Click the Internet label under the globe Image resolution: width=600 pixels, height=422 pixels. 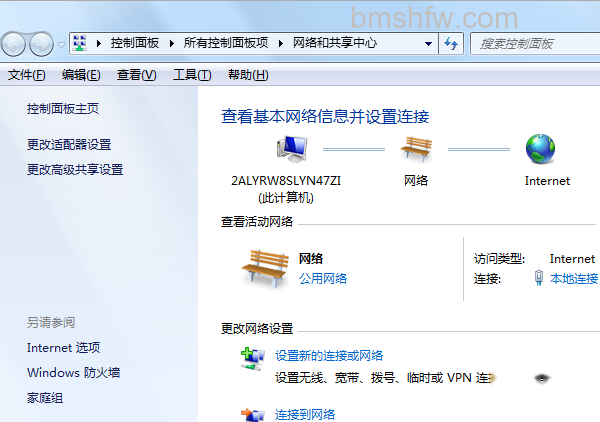pyautogui.click(x=547, y=181)
